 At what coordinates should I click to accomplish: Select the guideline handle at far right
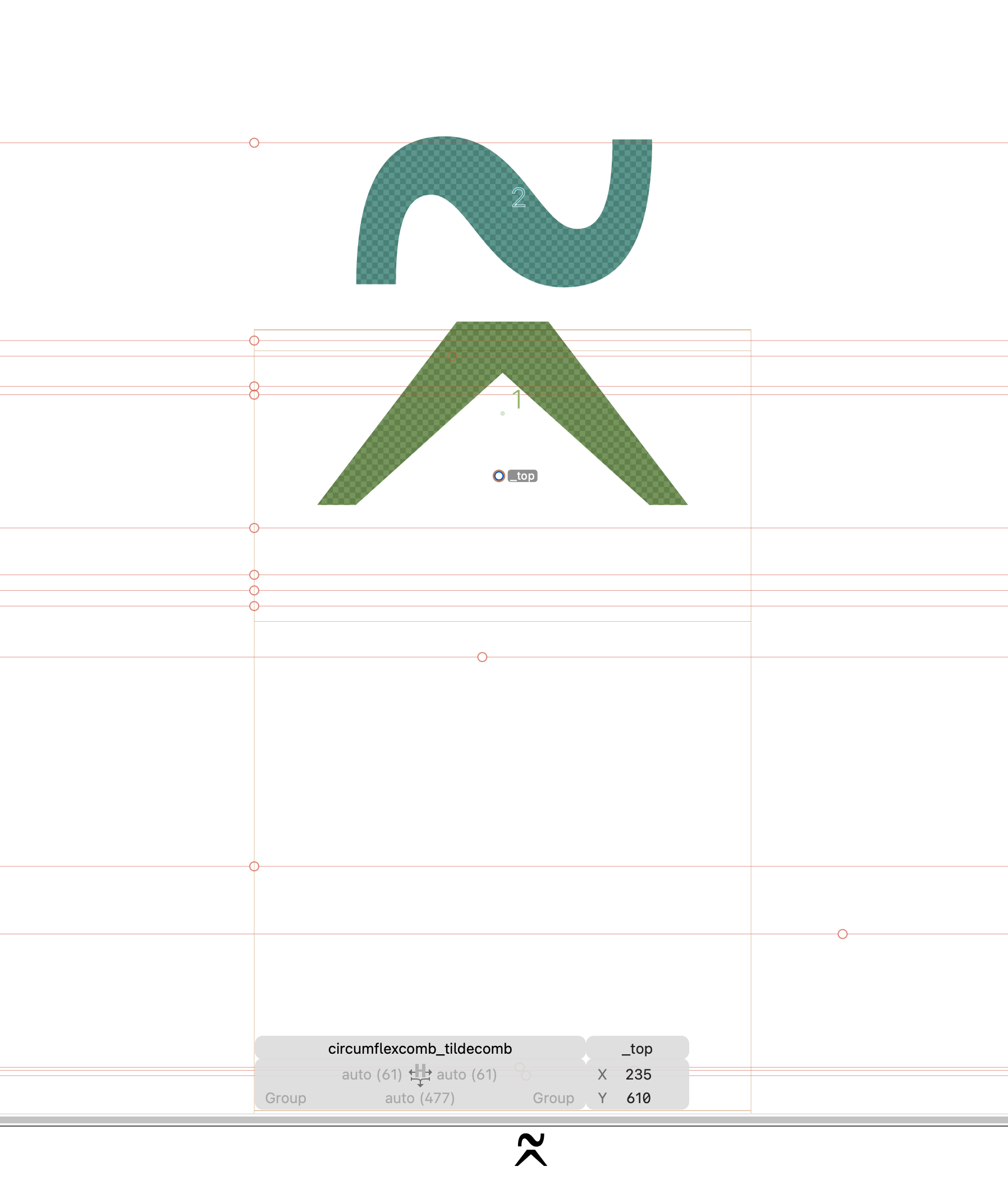pyautogui.click(x=842, y=934)
